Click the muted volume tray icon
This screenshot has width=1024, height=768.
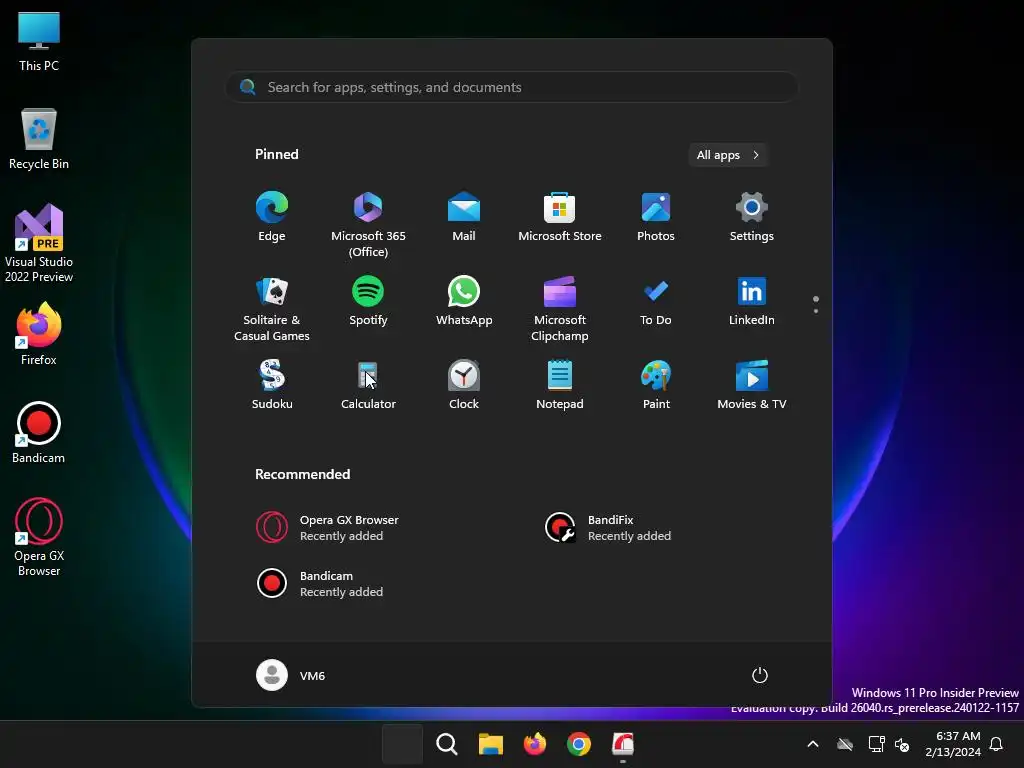pos(902,744)
